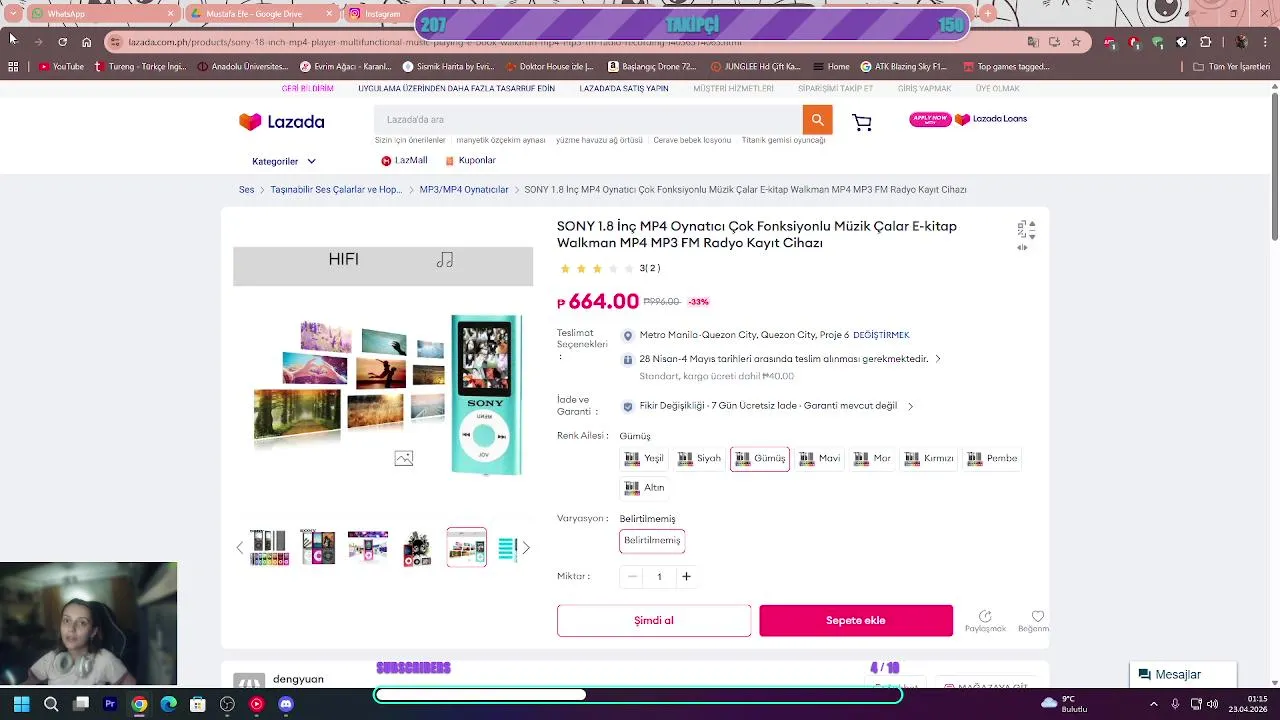Select the Gümüş color option
This screenshot has height=720, width=1280.
coord(760,458)
